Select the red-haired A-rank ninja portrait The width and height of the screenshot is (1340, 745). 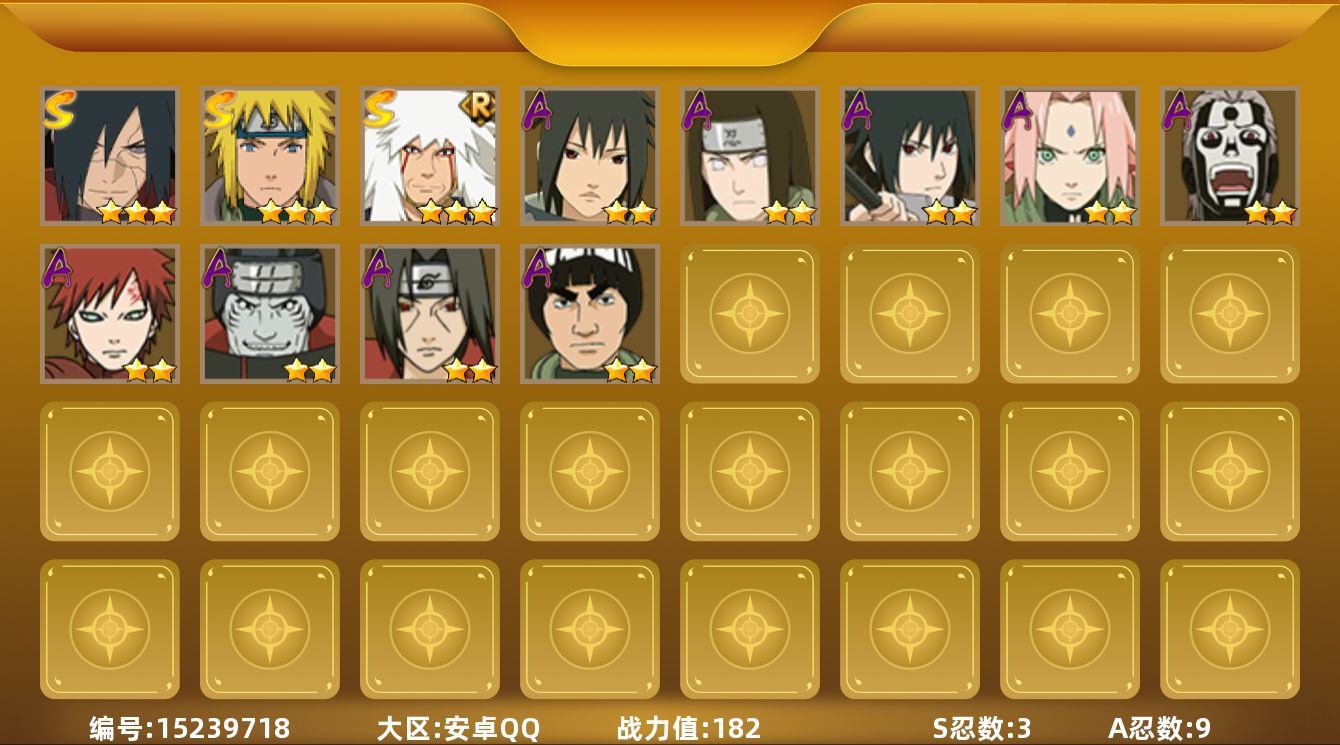[x=110, y=314]
